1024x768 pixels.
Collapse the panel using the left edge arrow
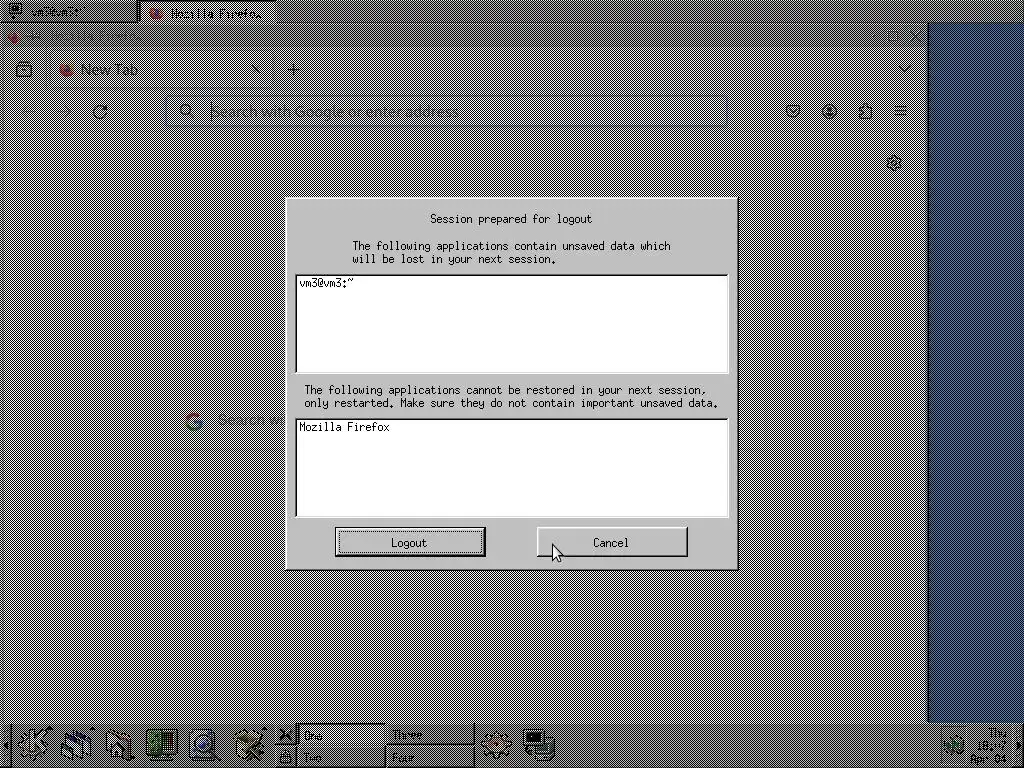(x=5, y=745)
